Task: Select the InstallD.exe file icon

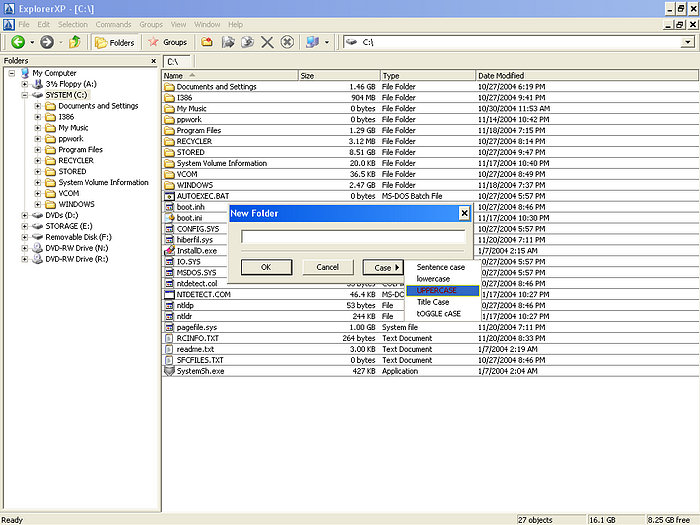Action: pos(169,251)
